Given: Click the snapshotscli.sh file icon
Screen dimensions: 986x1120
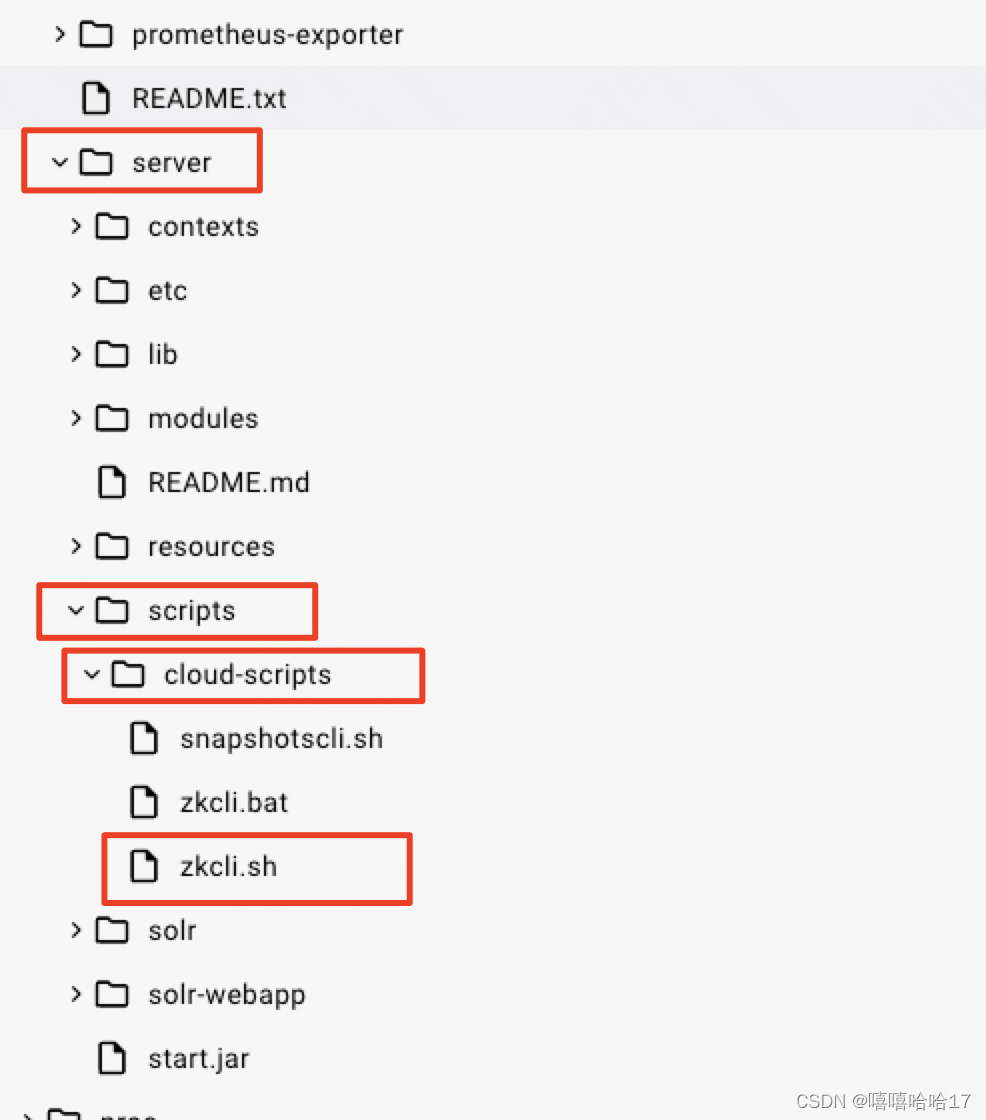Looking at the screenshot, I should [x=145, y=738].
